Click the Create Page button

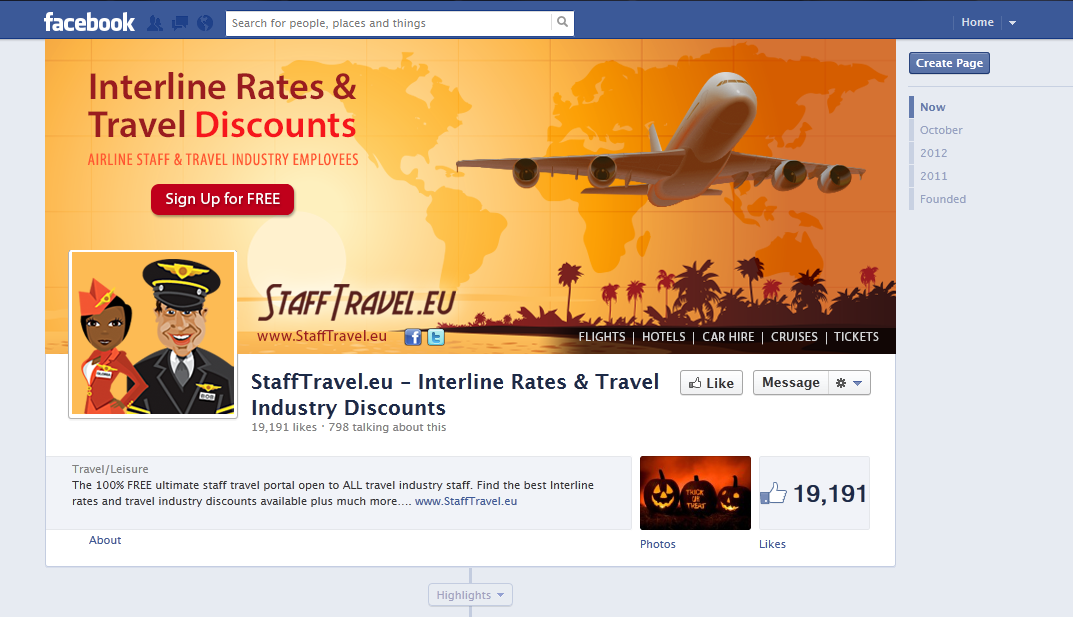tap(949, 63)
